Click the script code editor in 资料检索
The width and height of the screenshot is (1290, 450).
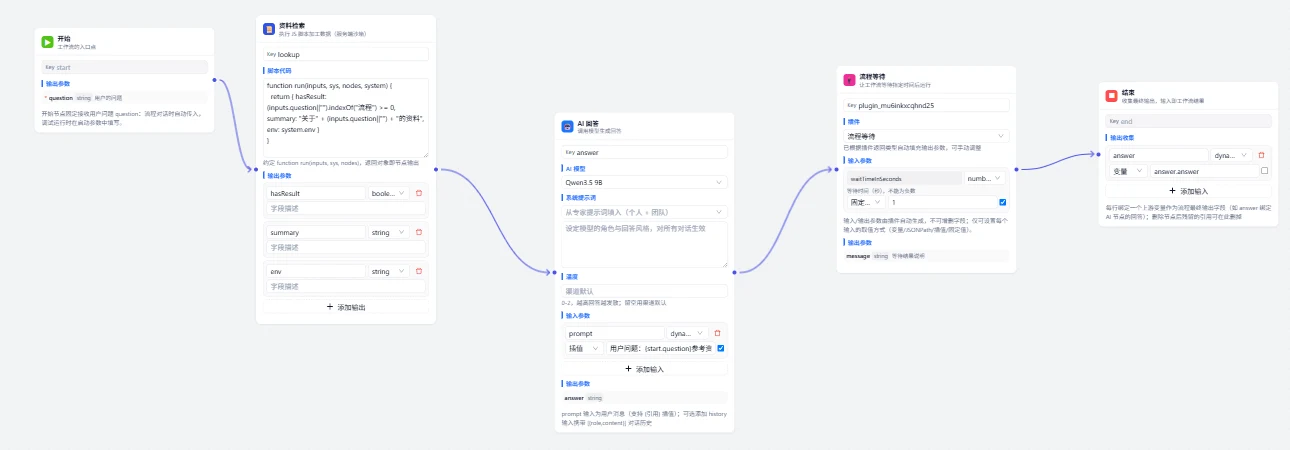click(x=346, y=118)
